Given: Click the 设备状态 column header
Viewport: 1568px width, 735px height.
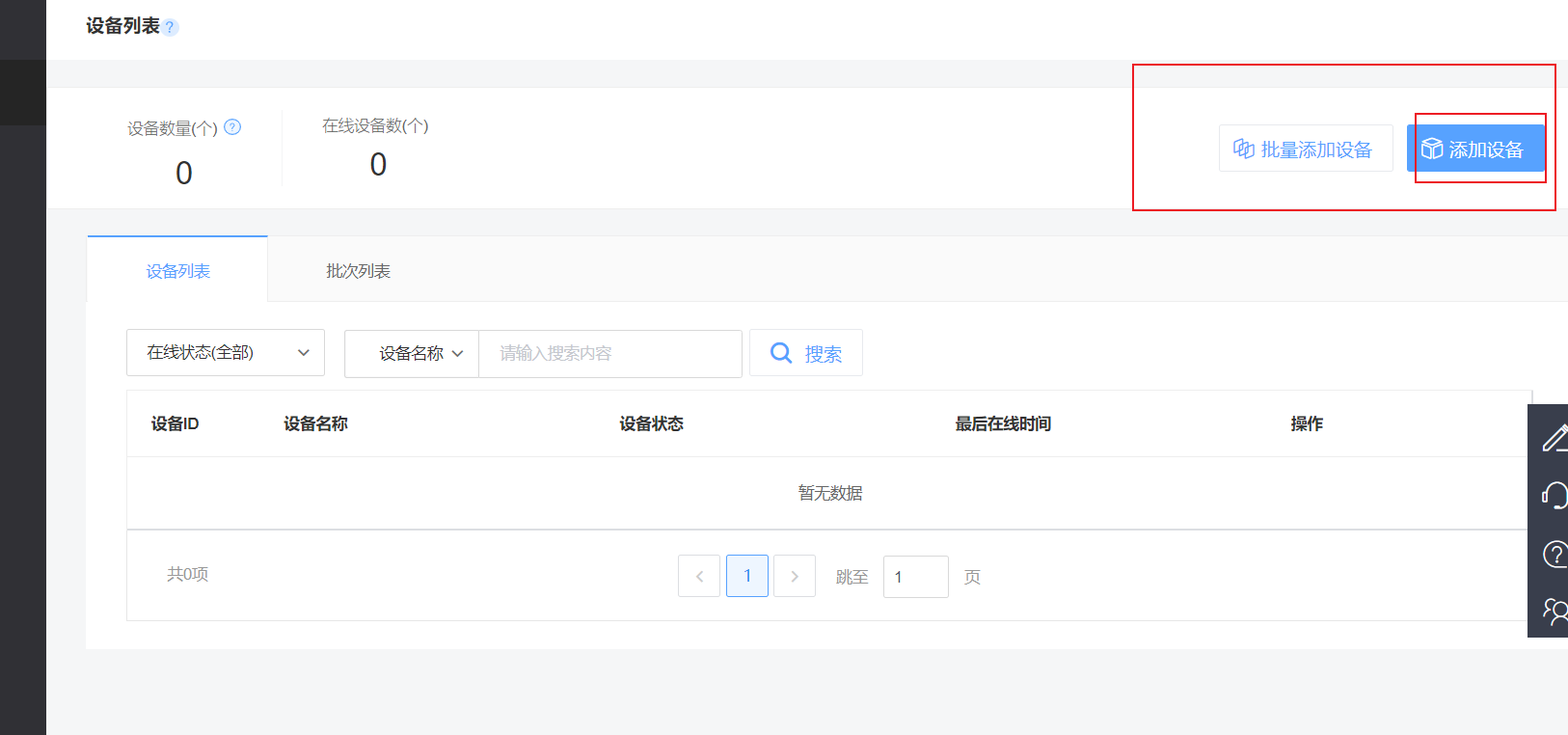Looking at the screenshot, I should (651, 423).
